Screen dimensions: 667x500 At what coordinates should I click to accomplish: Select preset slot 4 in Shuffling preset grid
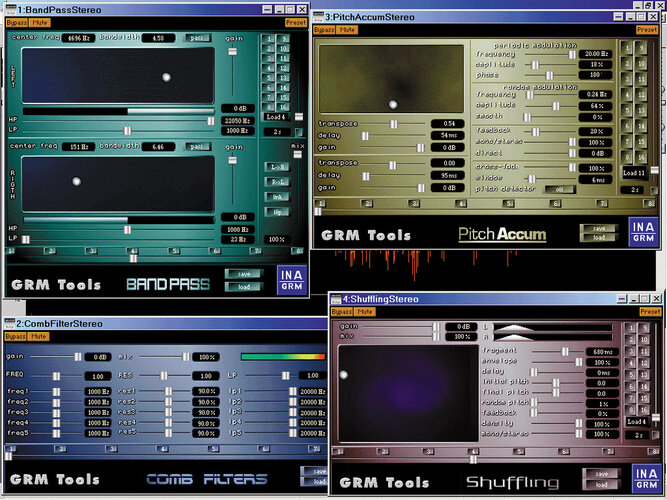click(631, 363)
